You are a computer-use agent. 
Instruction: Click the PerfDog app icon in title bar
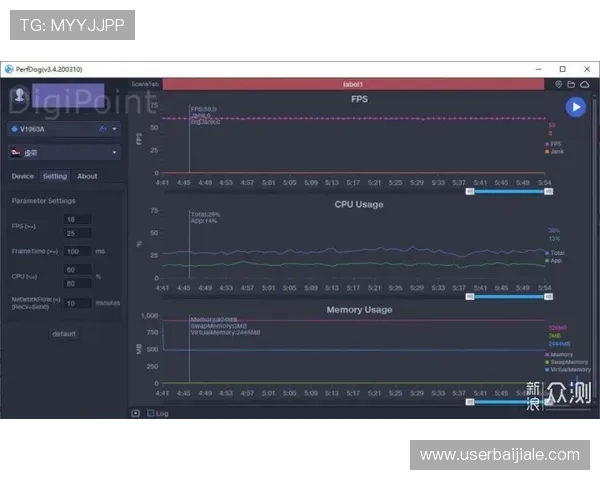[10, 69]
